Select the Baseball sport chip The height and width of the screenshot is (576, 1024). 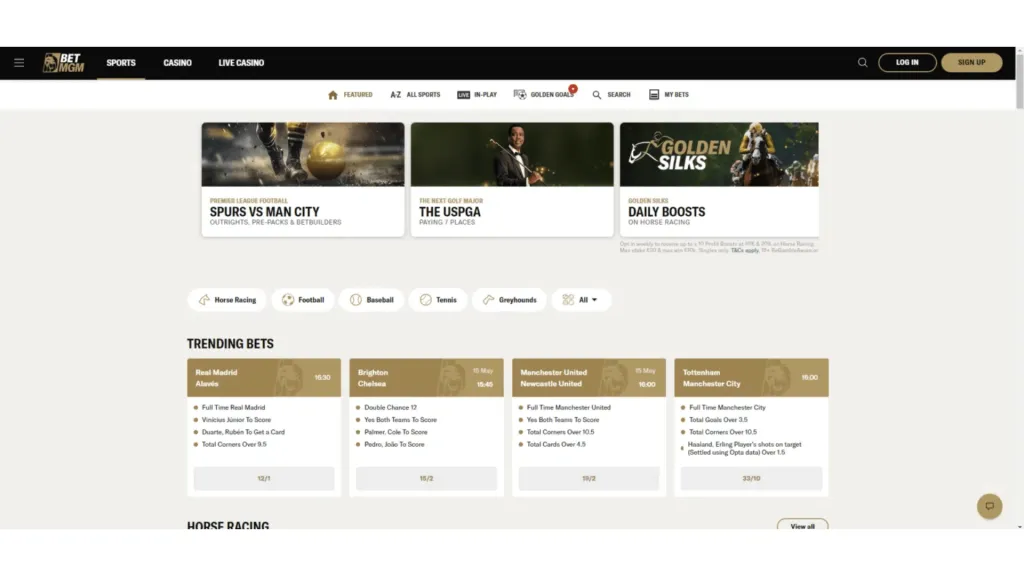pyautogui.click(x=372, y=300)
